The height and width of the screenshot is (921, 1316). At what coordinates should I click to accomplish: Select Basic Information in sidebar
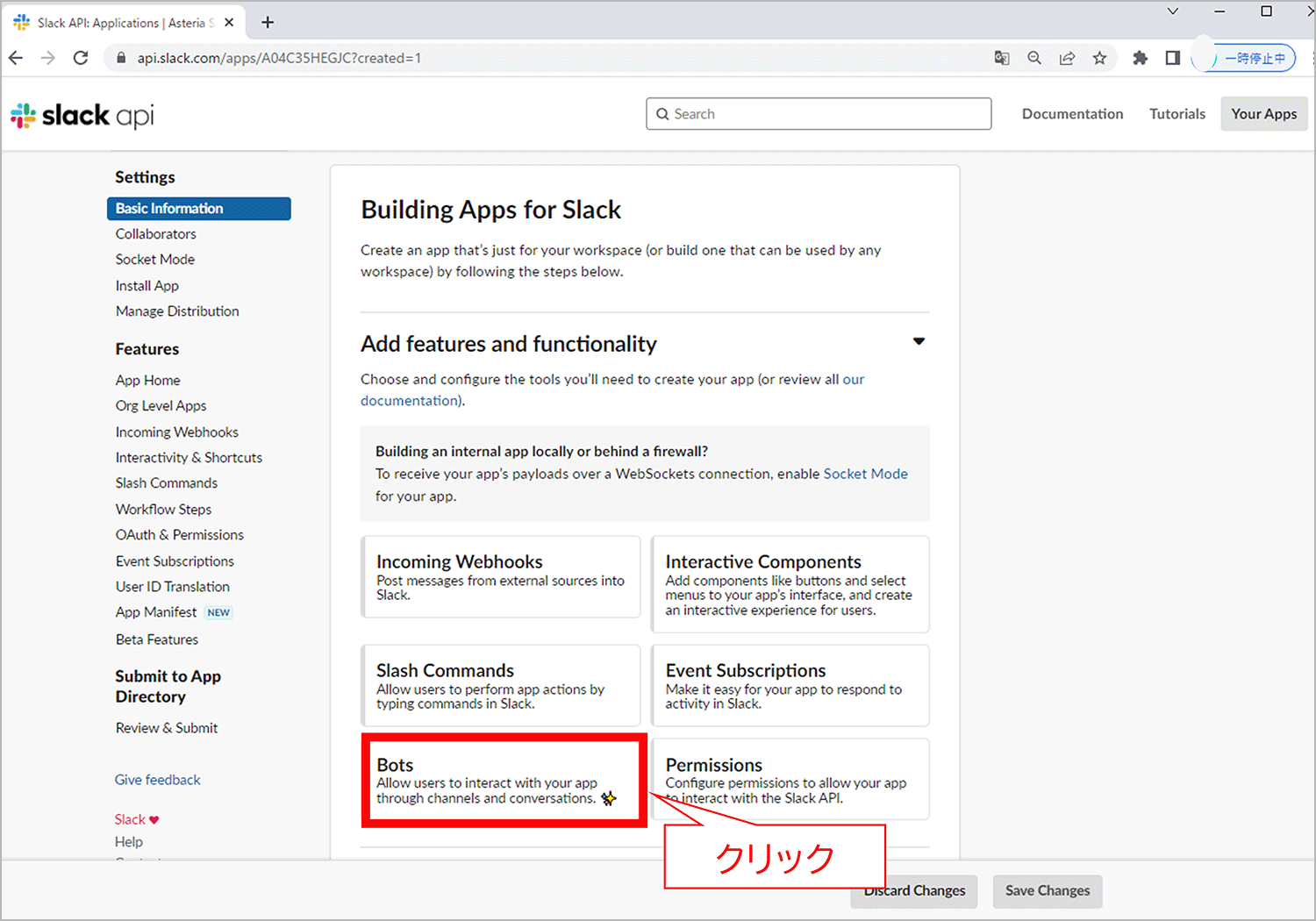[x=199, y=209]
